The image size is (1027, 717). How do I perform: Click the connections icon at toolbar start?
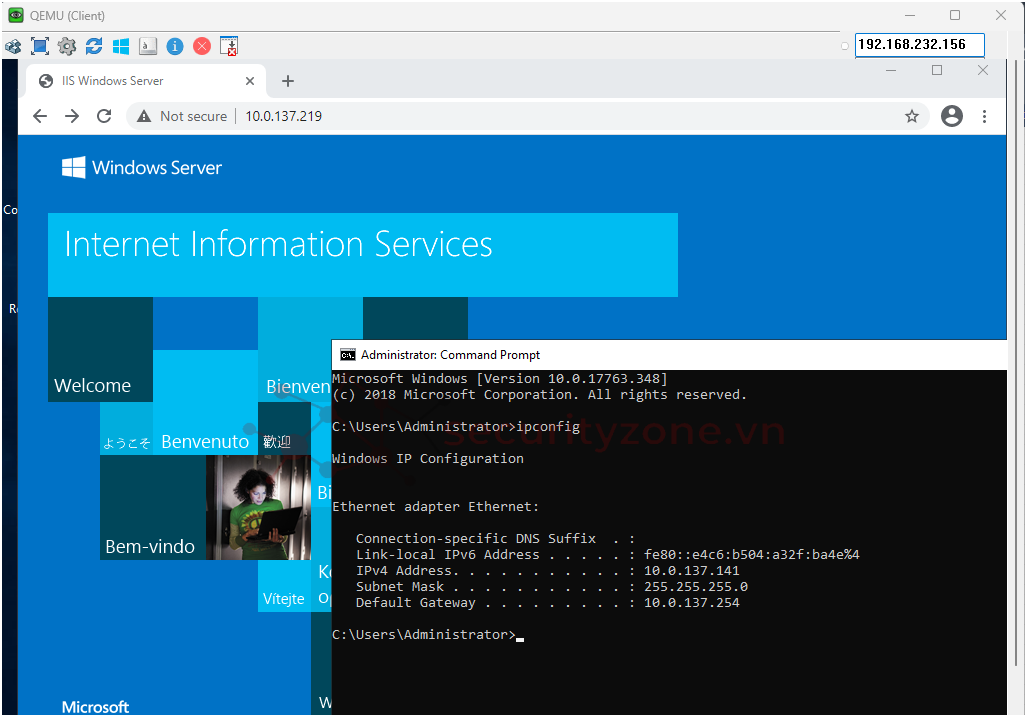(13, 46)
